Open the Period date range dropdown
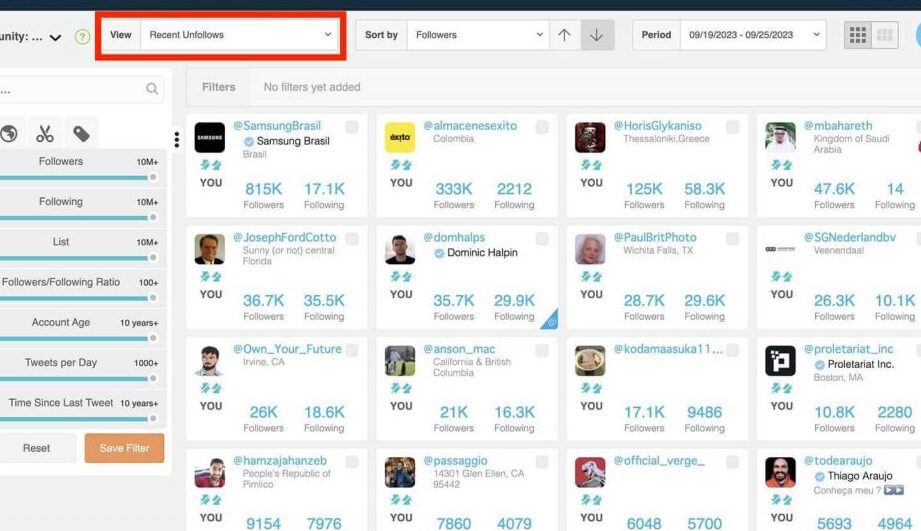Screen dimensions: 921x531 753,35
